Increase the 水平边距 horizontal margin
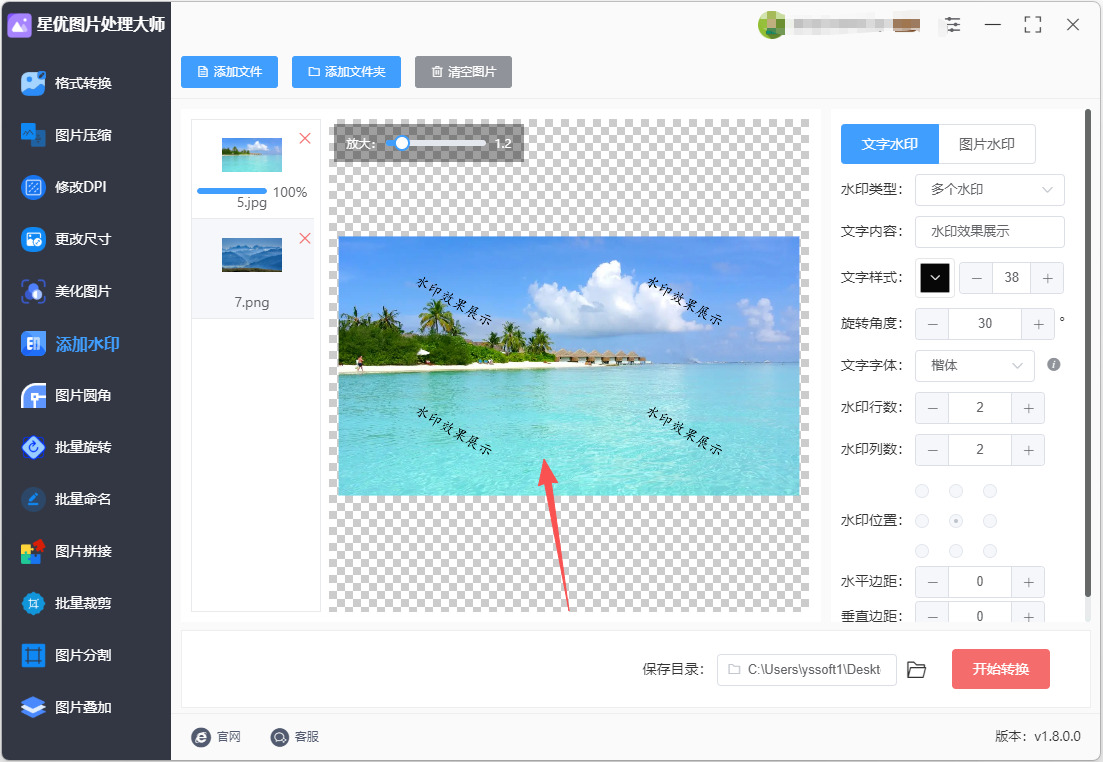The image size is (1103, 762). coord(1028,583)
